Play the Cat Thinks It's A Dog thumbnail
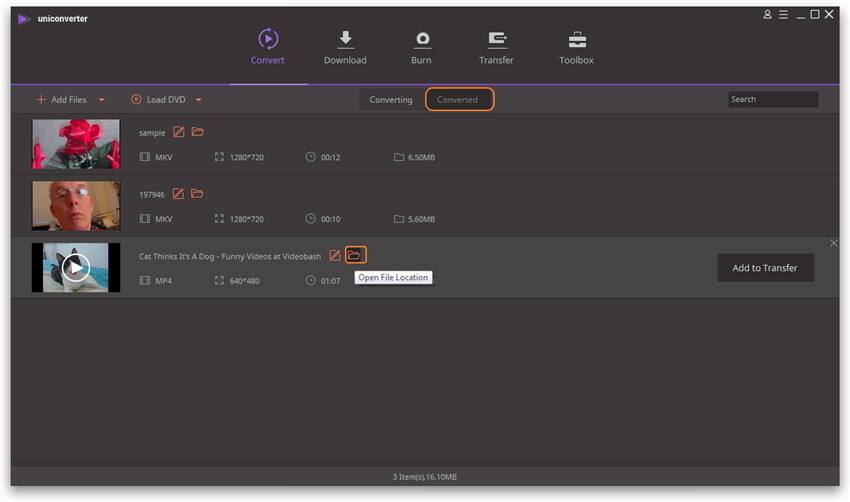The width and height of the screenshot is (850, 502). (x=76, y=268)
